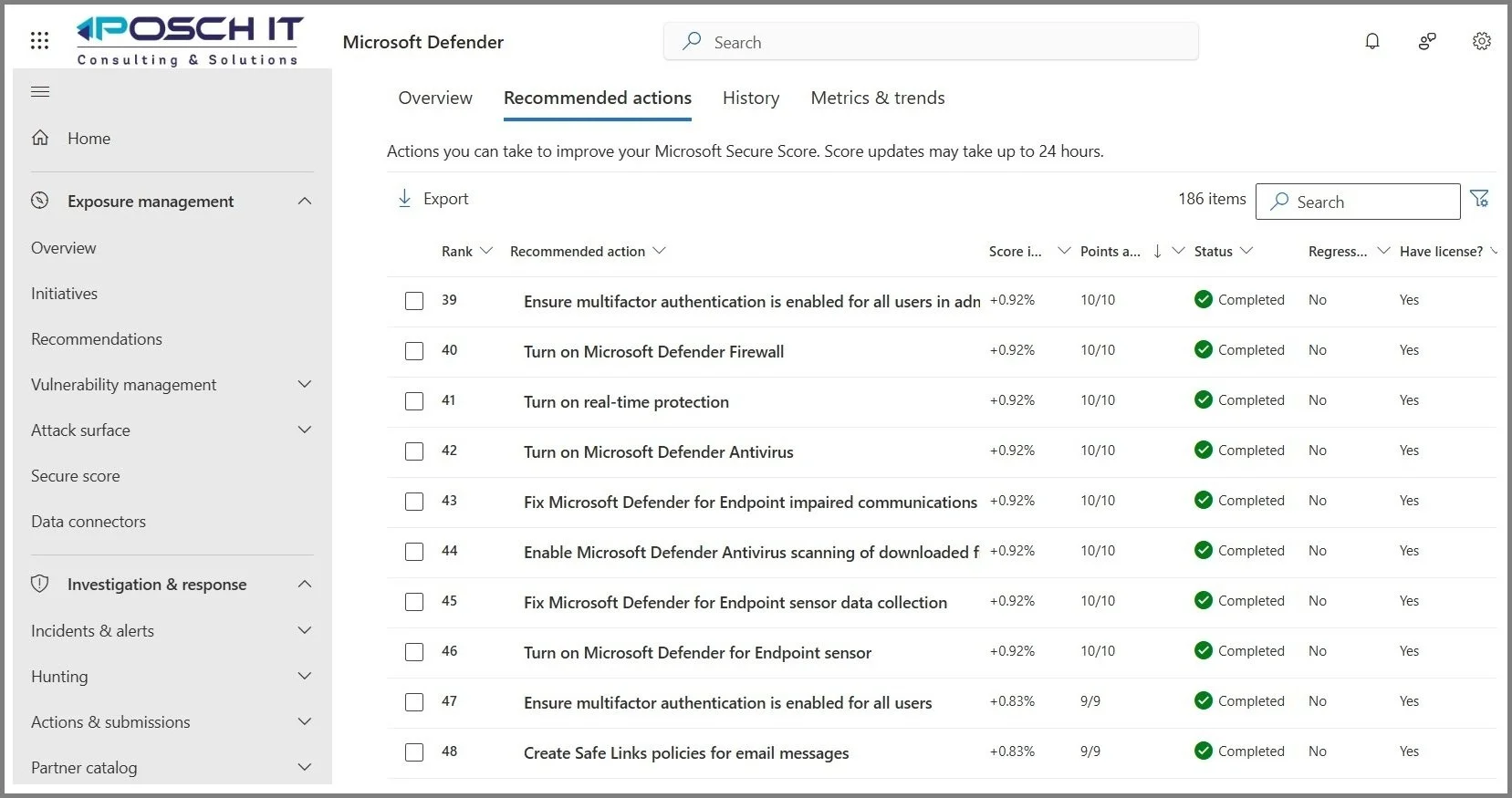Select checkbox for rank 39 row
The height and width of the screenshot is (798, 1512).
coord(414,301)
